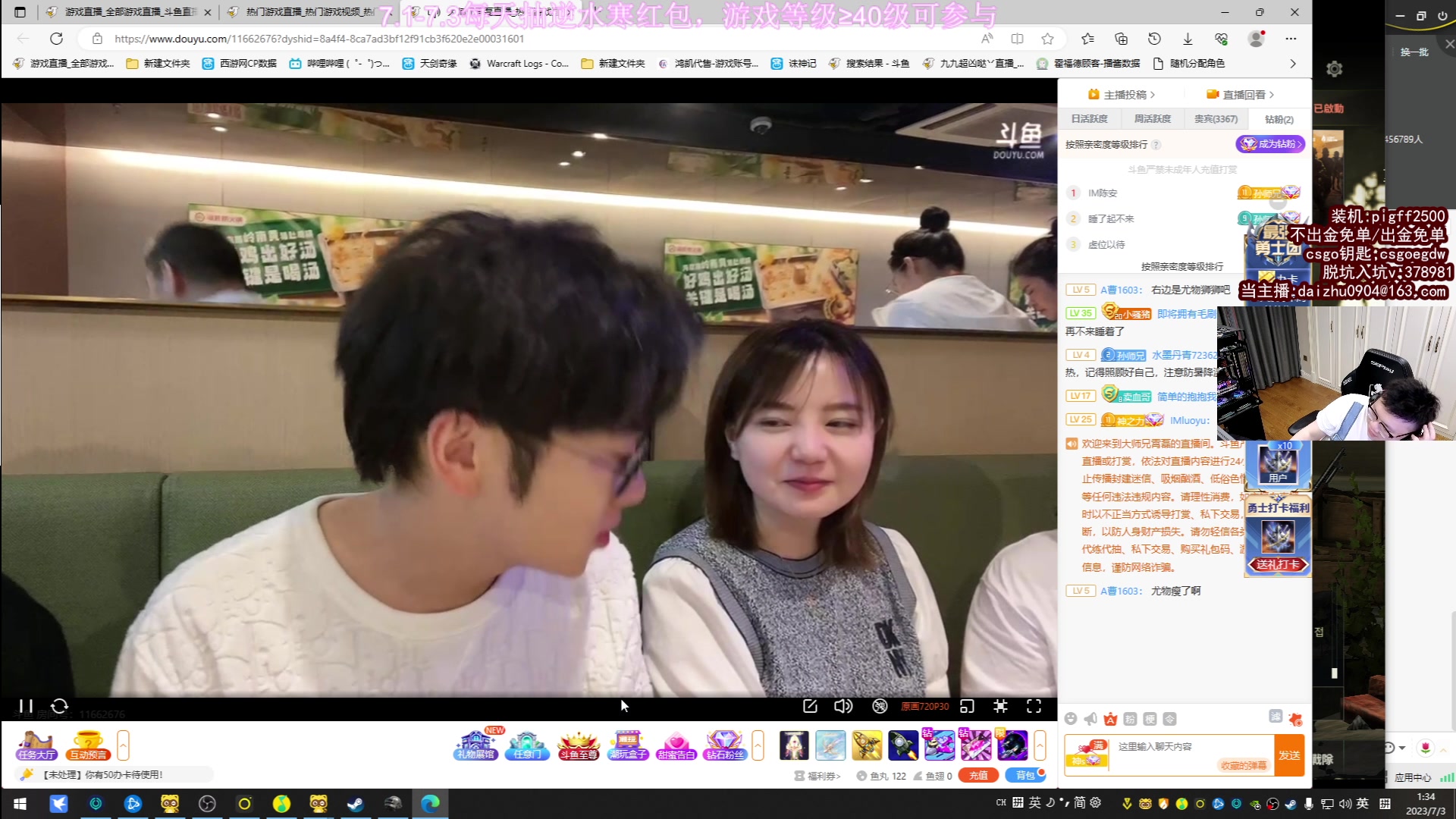1456x819 pixels.
Task: Select the golden rocket gift
Action: click(x=867, y=745)
